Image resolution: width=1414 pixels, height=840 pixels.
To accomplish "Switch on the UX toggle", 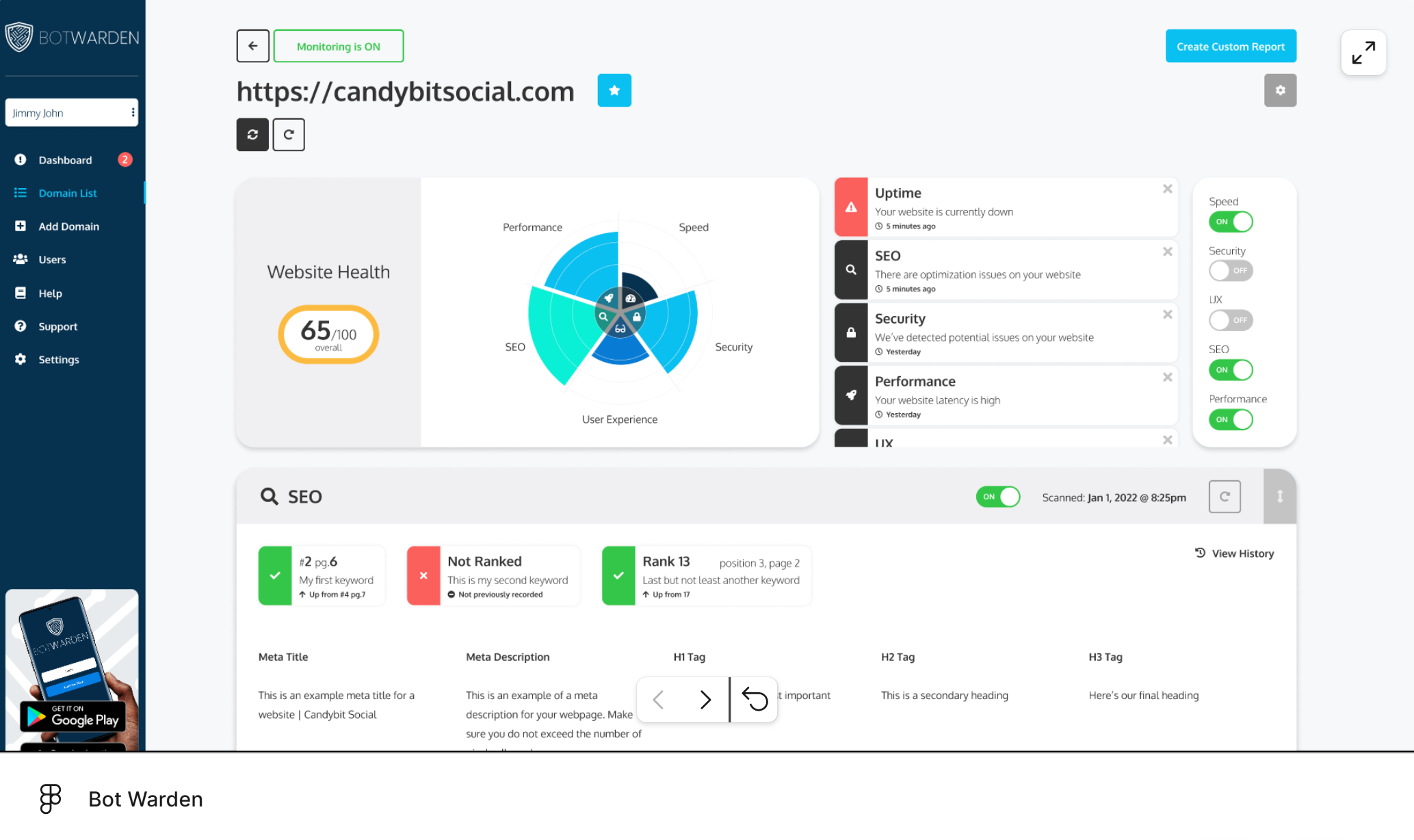I will coord(1230,320).
